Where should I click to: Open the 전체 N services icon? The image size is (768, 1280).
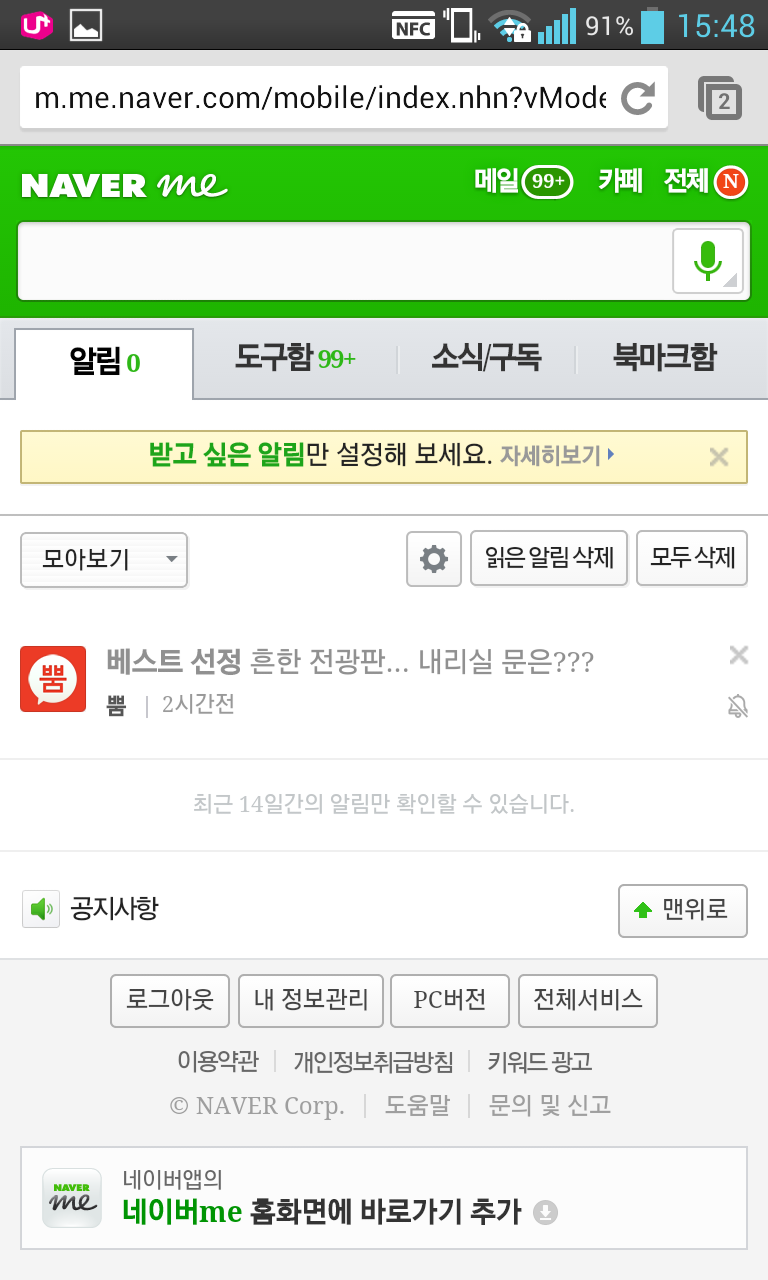click(x=706, y=181)
